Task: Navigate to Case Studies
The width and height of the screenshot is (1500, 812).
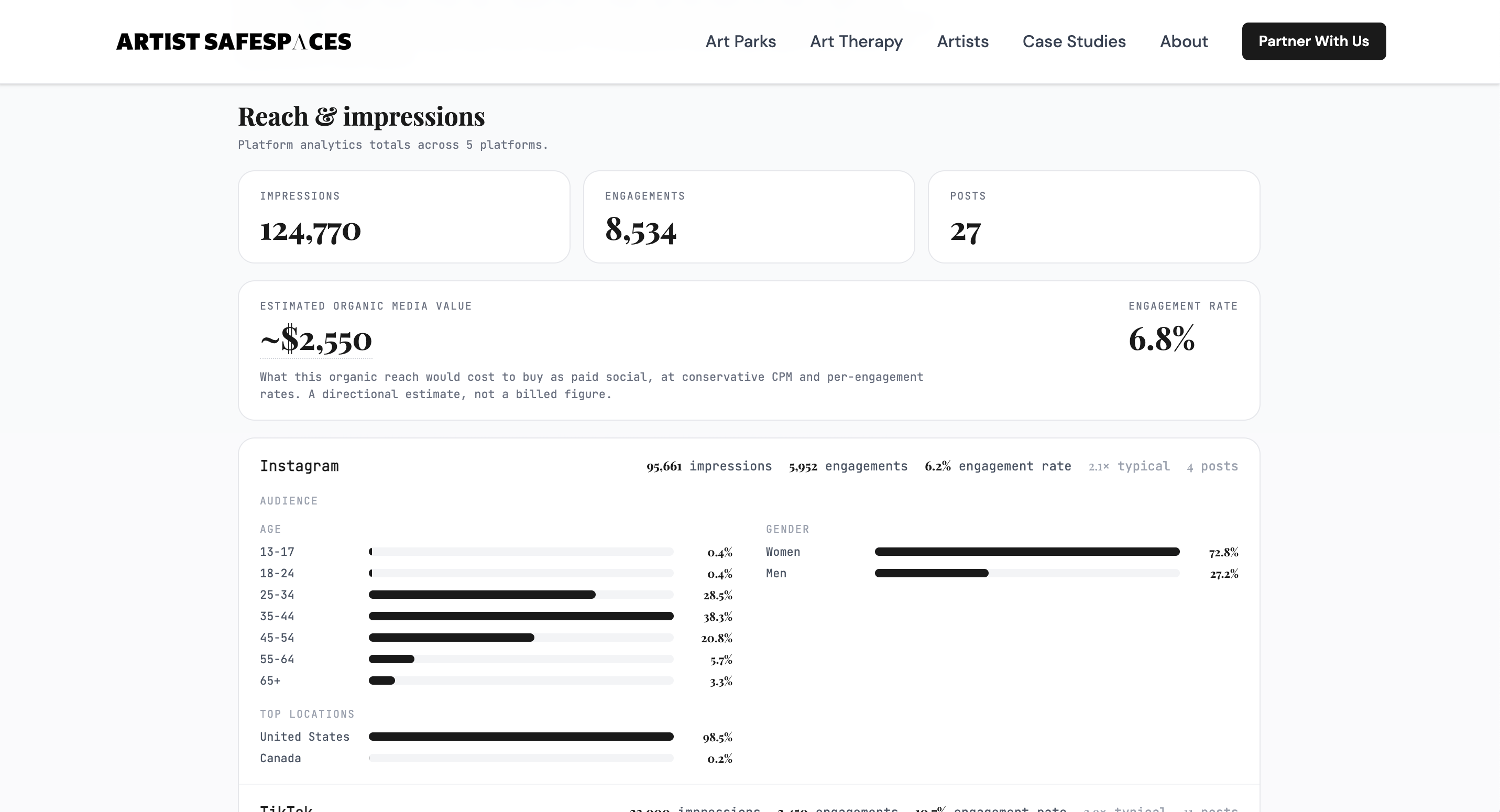Action: point(1074,41)
